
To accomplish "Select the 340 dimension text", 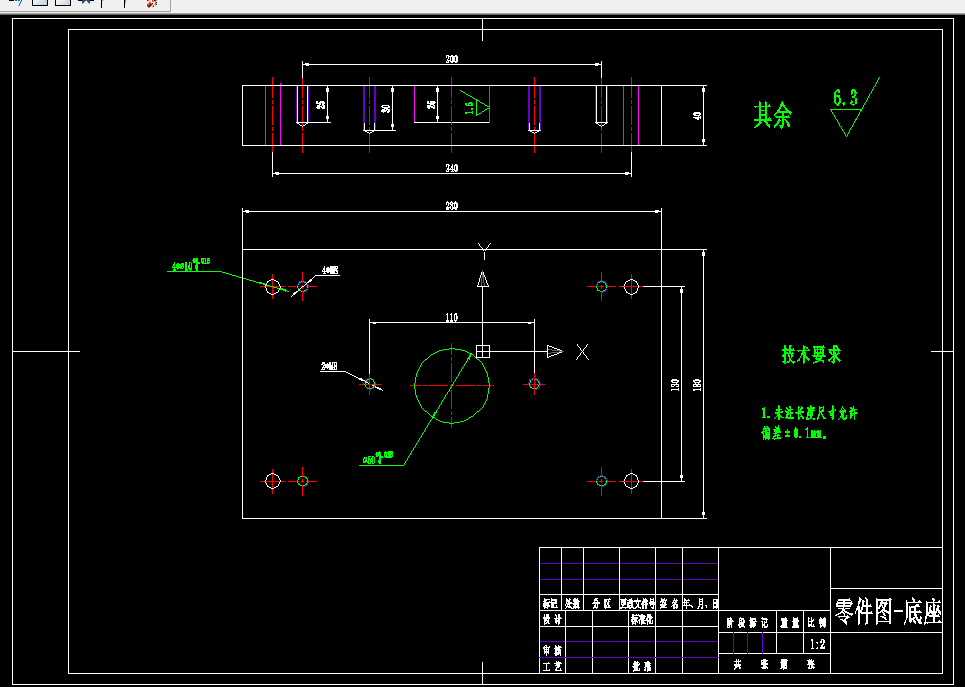I will (452, 169).
